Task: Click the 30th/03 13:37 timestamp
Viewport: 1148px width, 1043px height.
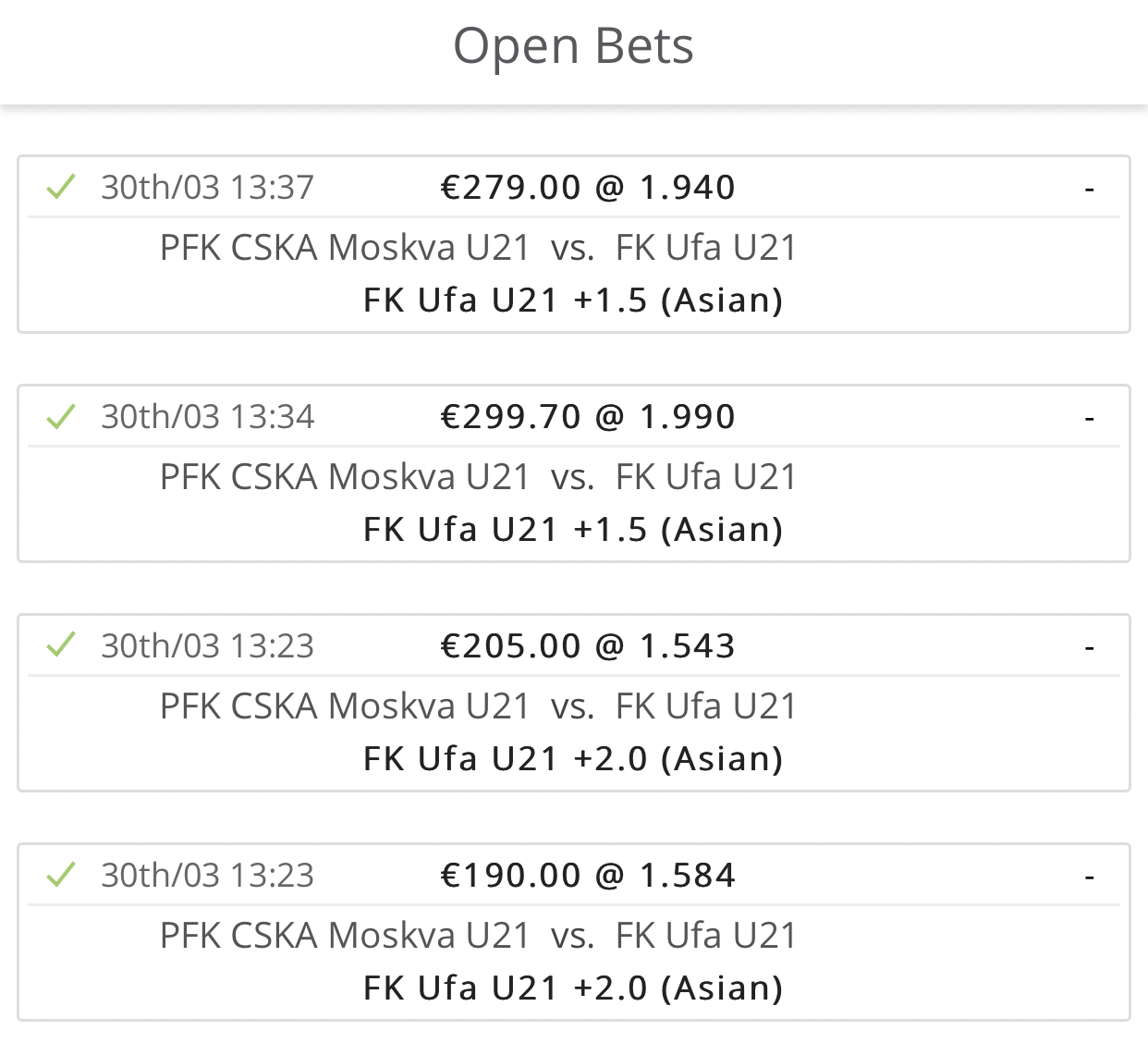Action: (208, 188)
